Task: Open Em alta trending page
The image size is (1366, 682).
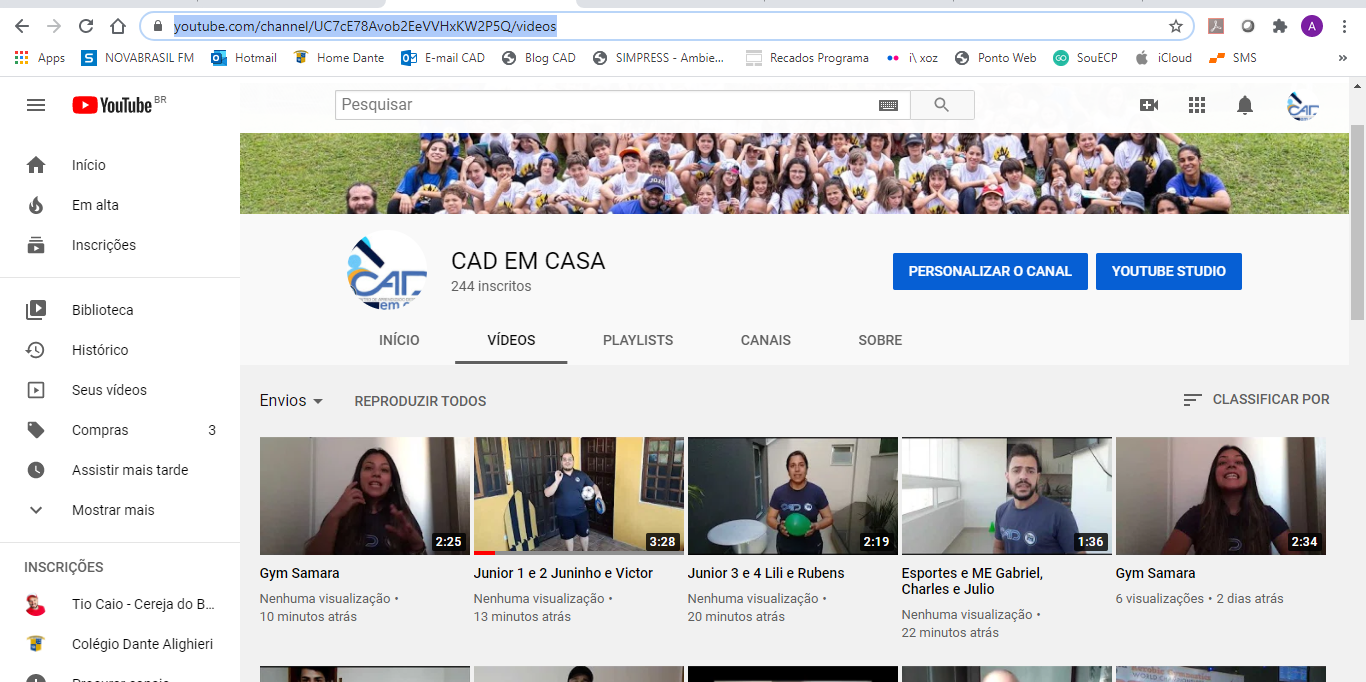Action: coord(120,205)
